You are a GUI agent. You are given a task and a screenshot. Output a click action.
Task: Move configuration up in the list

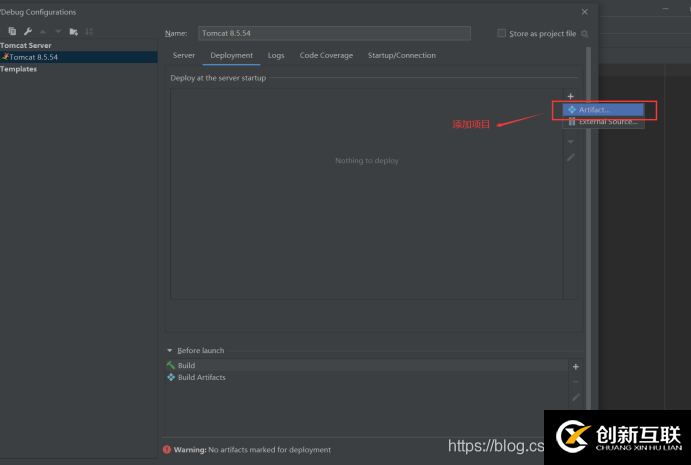click(x=43, y=31)
